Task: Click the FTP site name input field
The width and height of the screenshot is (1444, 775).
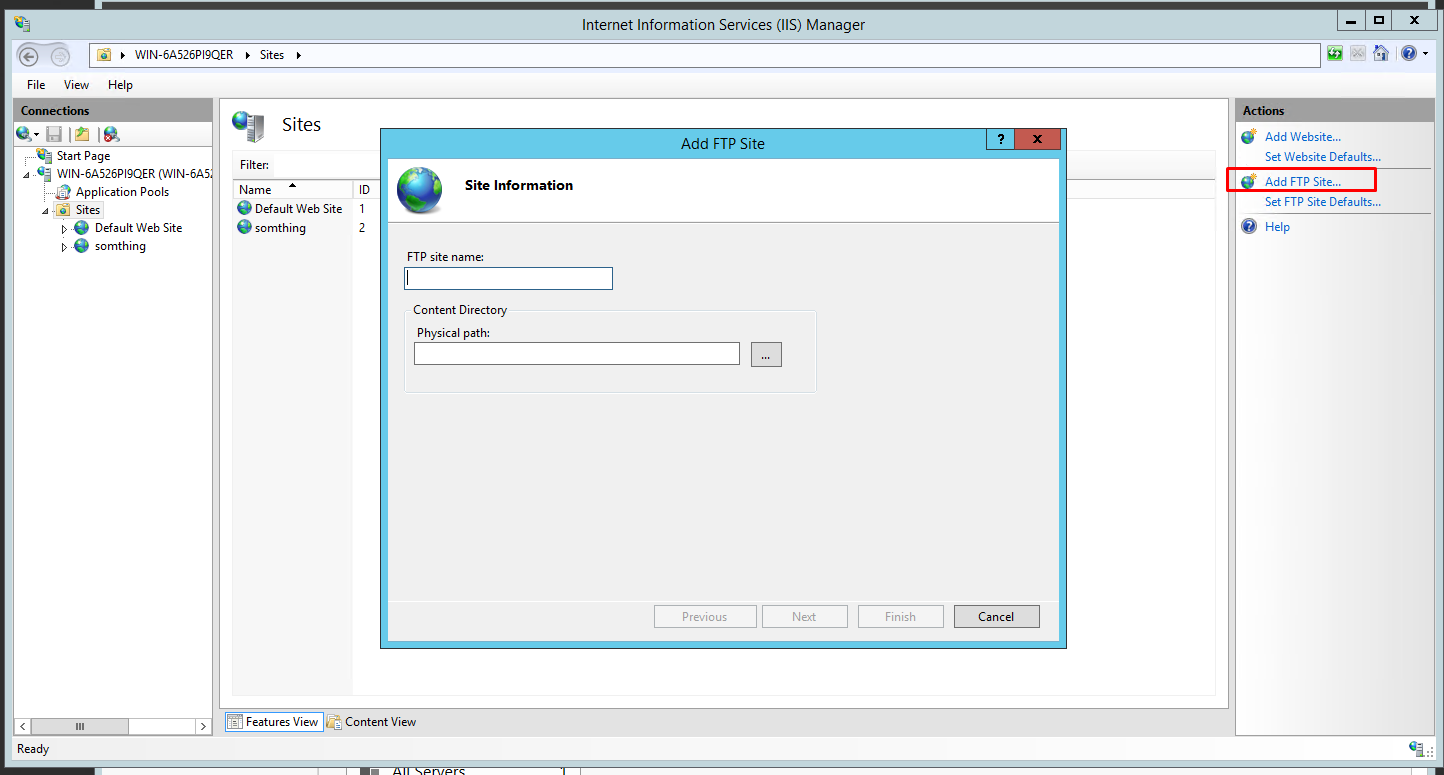Action: [508, 278]
